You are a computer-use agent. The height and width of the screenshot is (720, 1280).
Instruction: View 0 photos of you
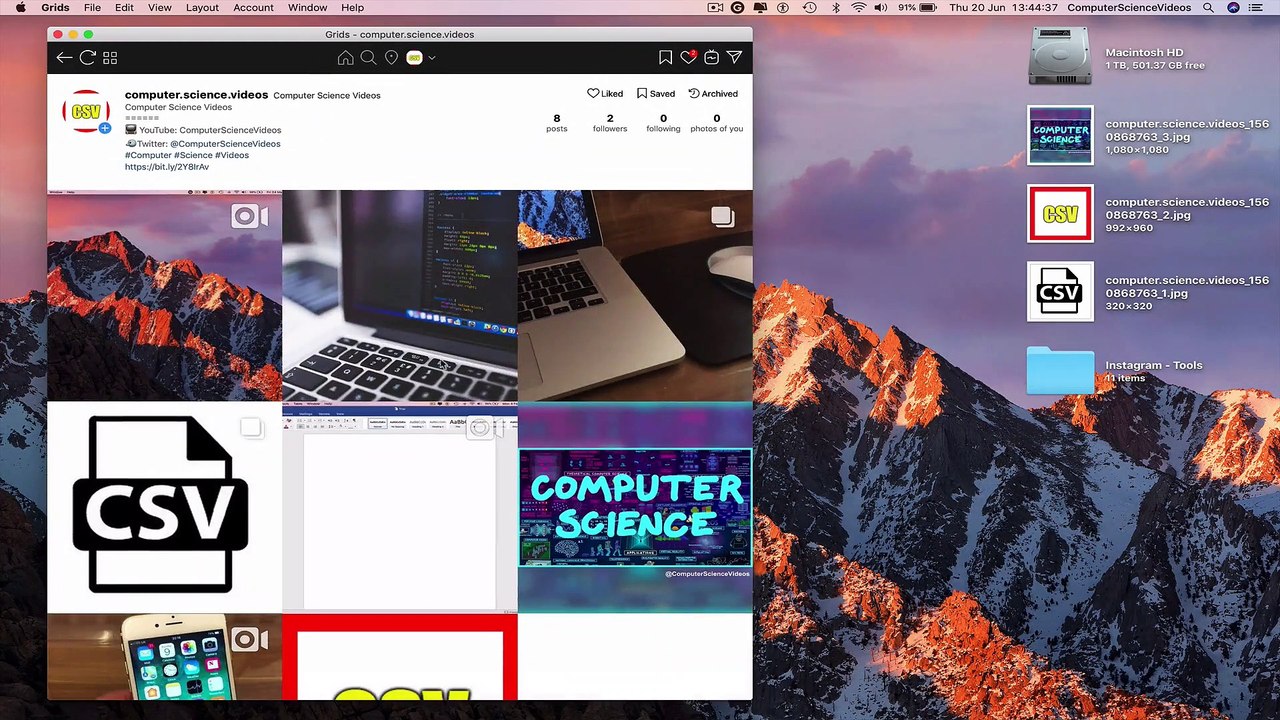click(x=716, y=123)
